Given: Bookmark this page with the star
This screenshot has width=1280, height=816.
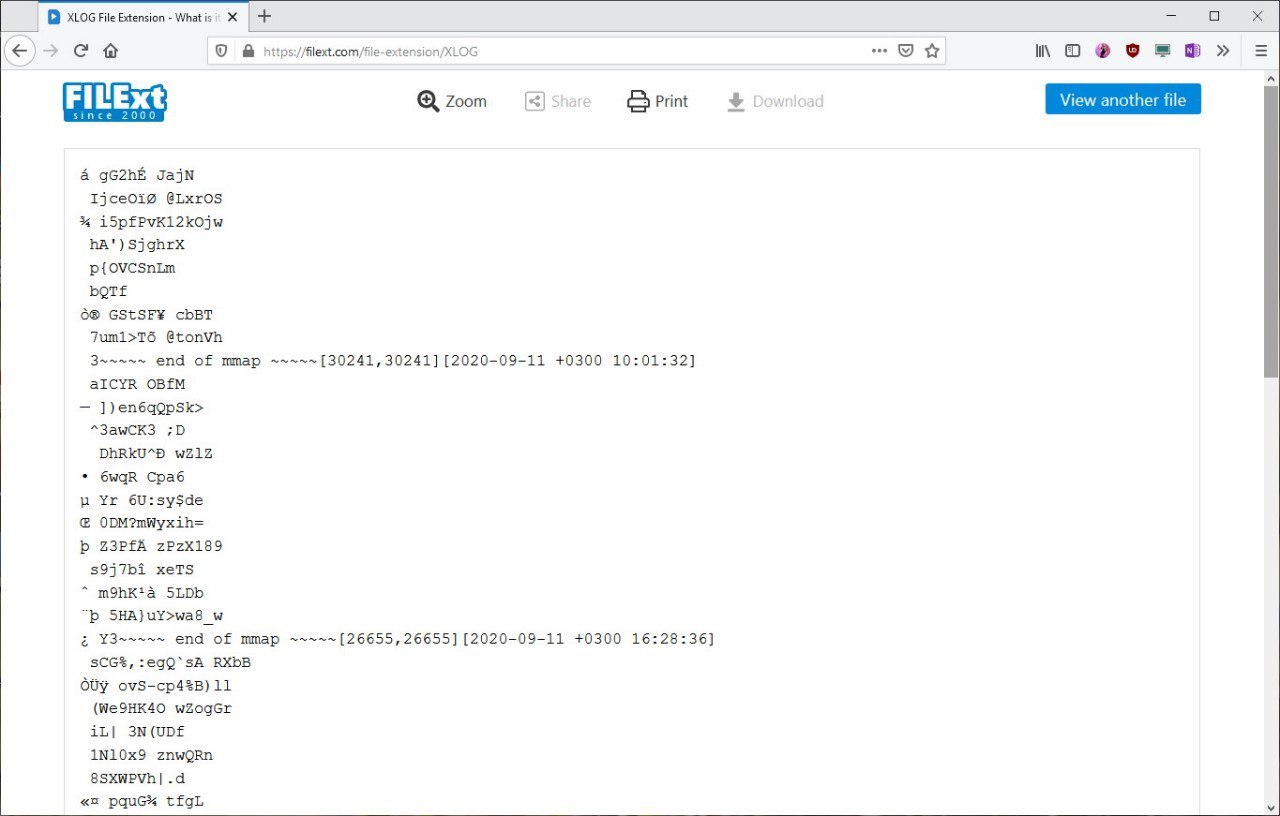Looking at the screenshot, I should [x=932, y=51].
